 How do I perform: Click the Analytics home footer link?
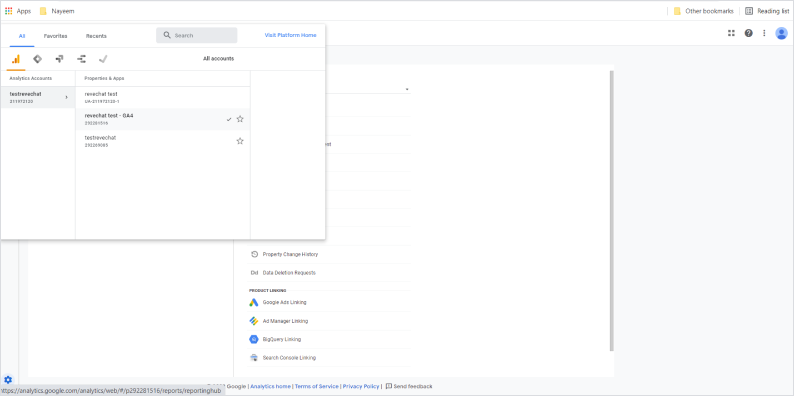coord(270,386)
